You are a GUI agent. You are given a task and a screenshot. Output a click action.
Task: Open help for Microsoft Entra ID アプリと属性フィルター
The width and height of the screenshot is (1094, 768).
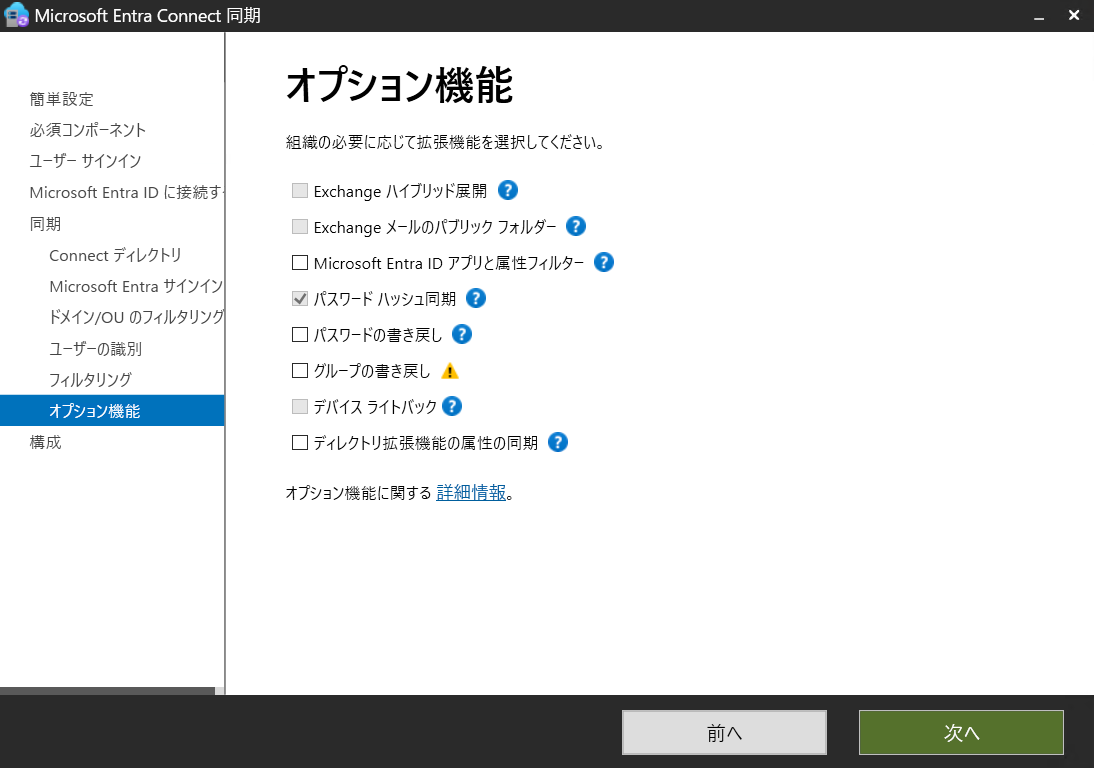(x=603, y=262)
